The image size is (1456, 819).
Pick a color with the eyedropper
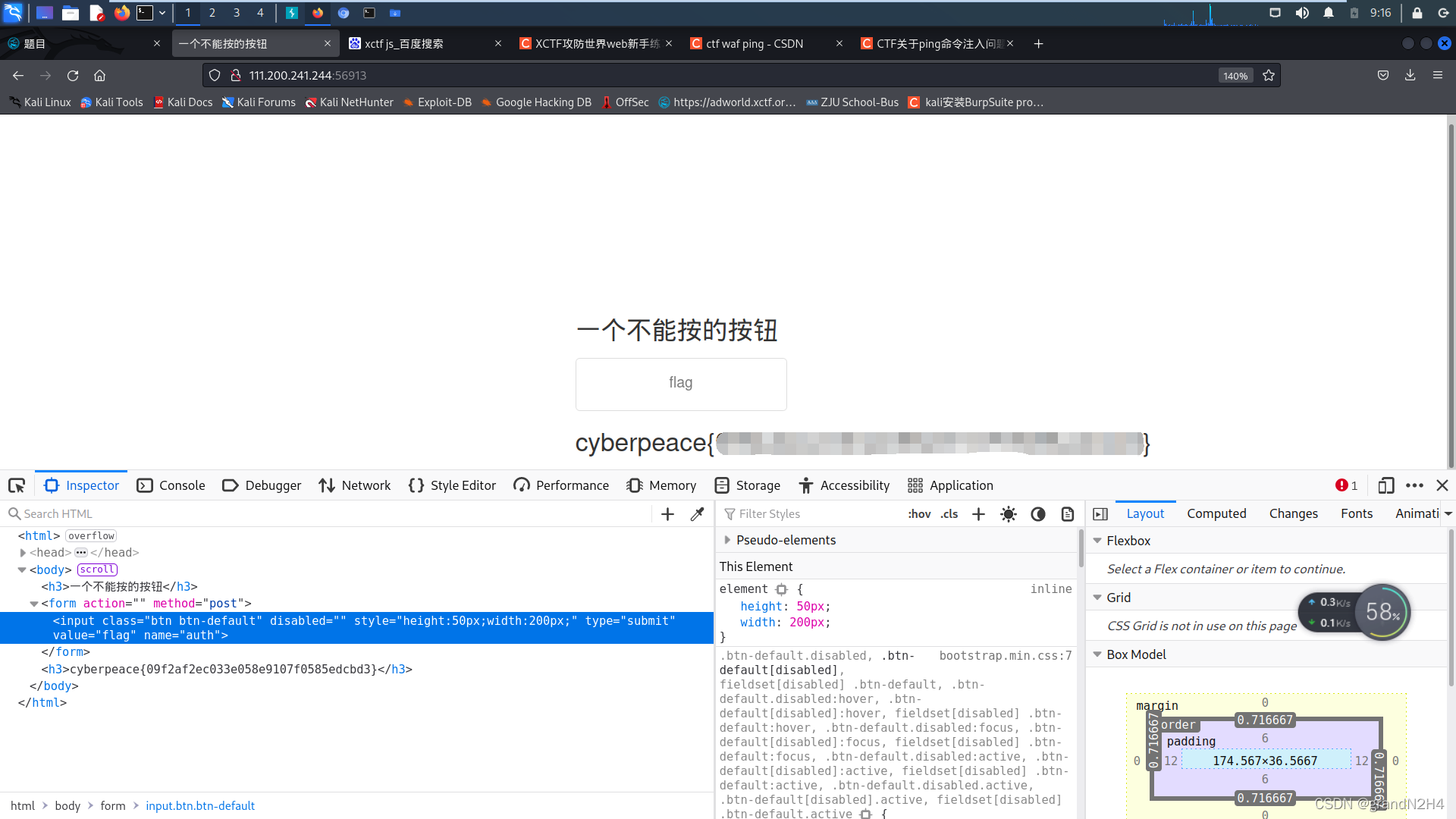click(x=698, y=514)
